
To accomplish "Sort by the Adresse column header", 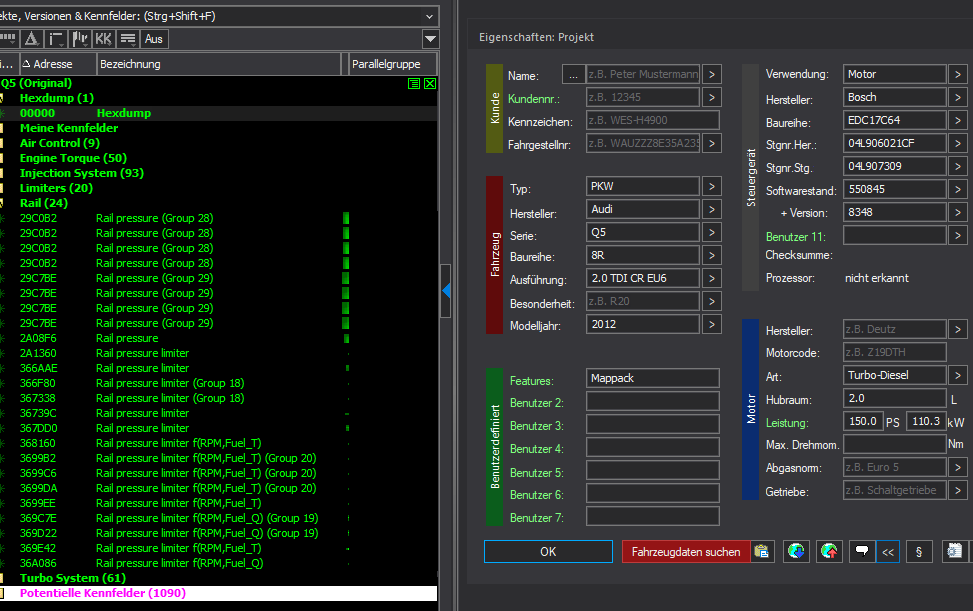I will (53, 64).
